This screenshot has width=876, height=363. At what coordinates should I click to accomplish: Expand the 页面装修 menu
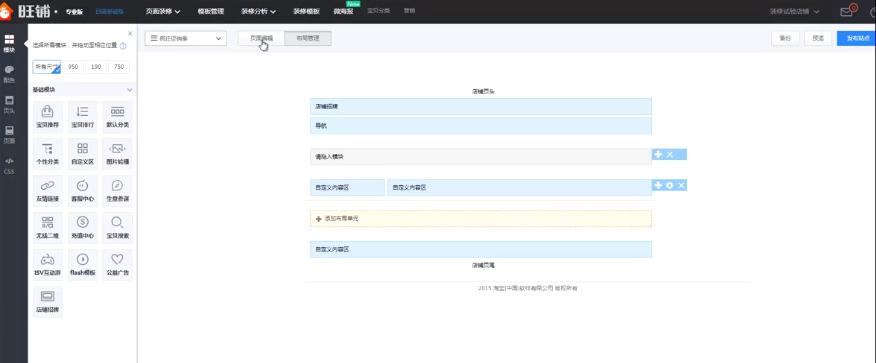click(x=163, y=11)
